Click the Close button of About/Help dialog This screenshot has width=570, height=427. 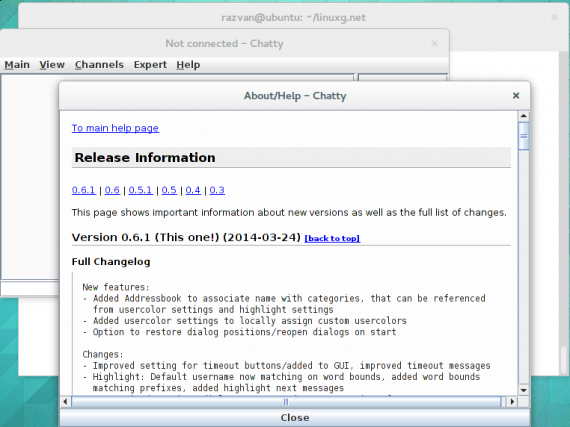295,418
